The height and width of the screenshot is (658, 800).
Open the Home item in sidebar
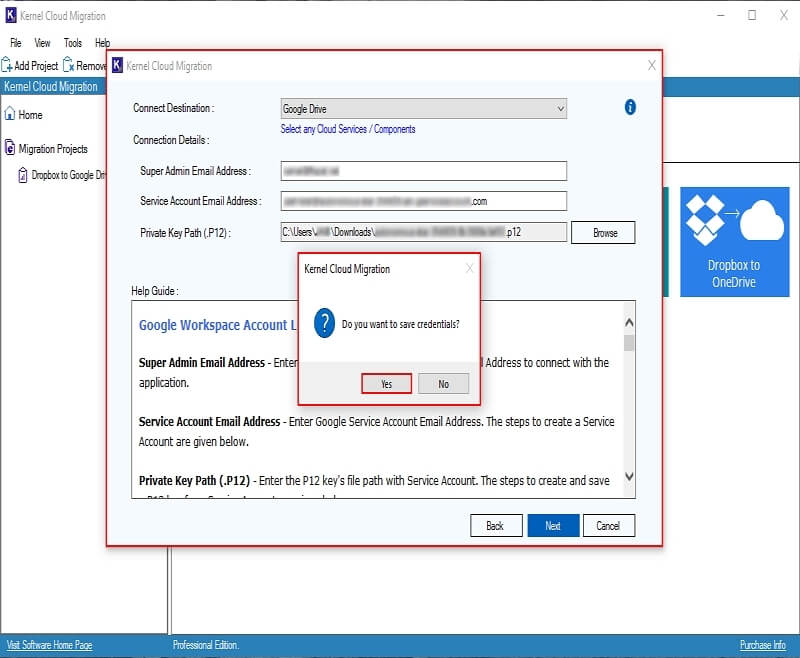23,115
